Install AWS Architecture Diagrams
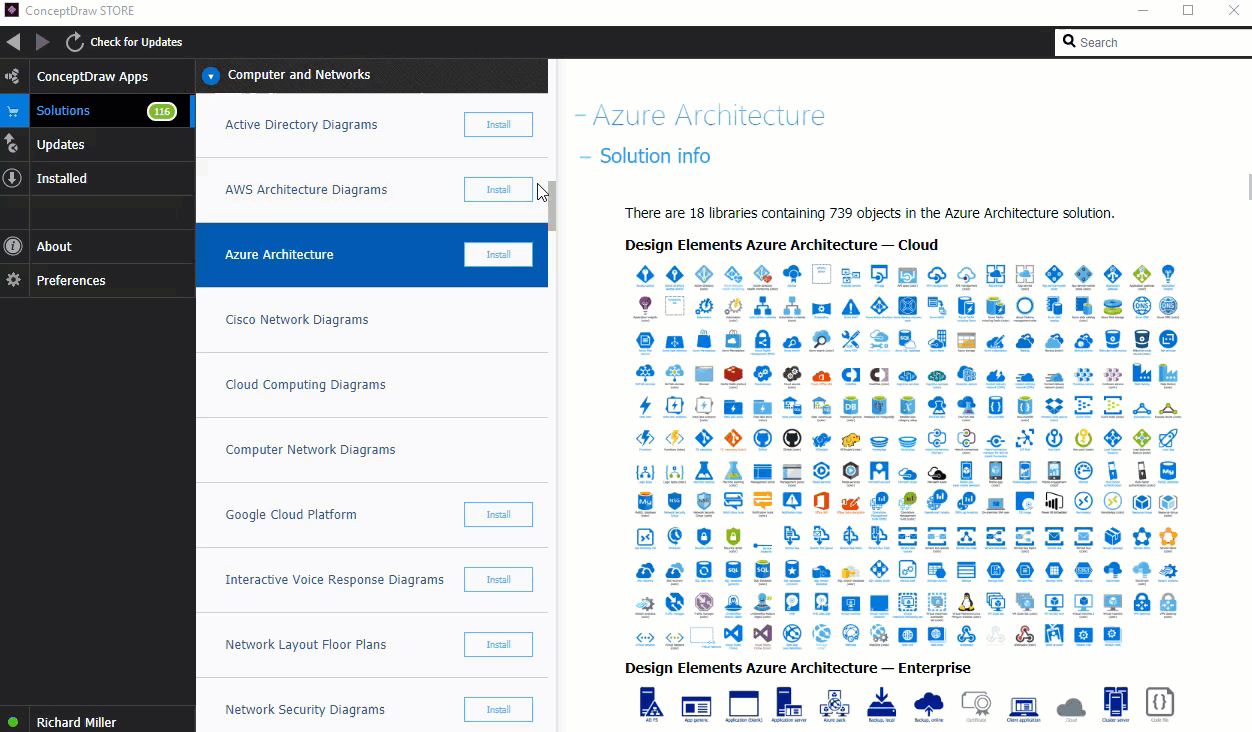 498,190
